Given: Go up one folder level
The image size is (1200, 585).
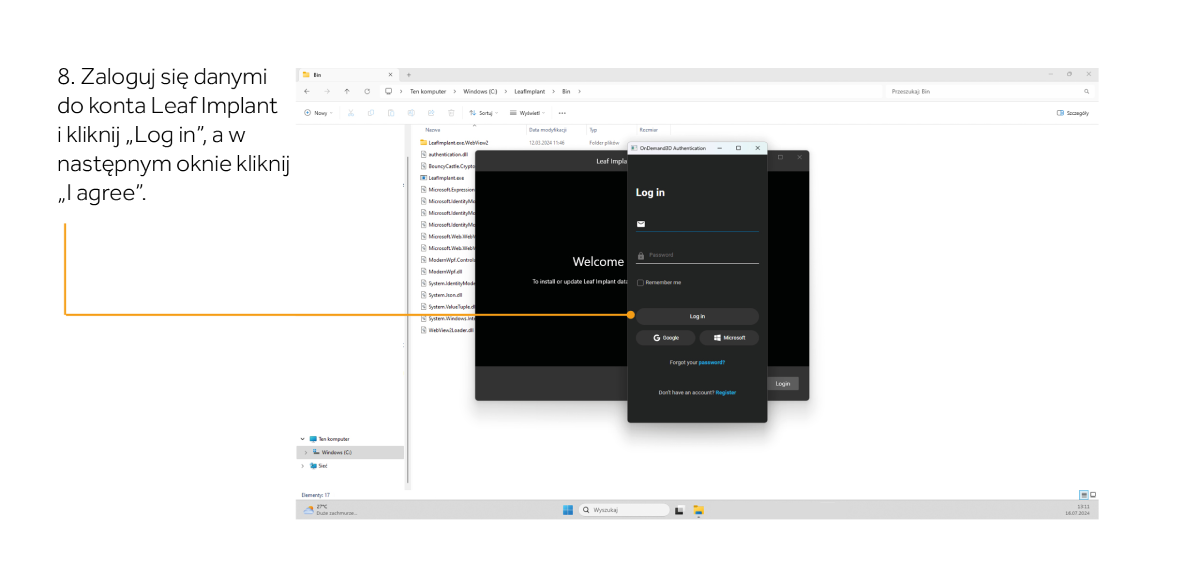Looking at the screenshot, I should 346,91.
